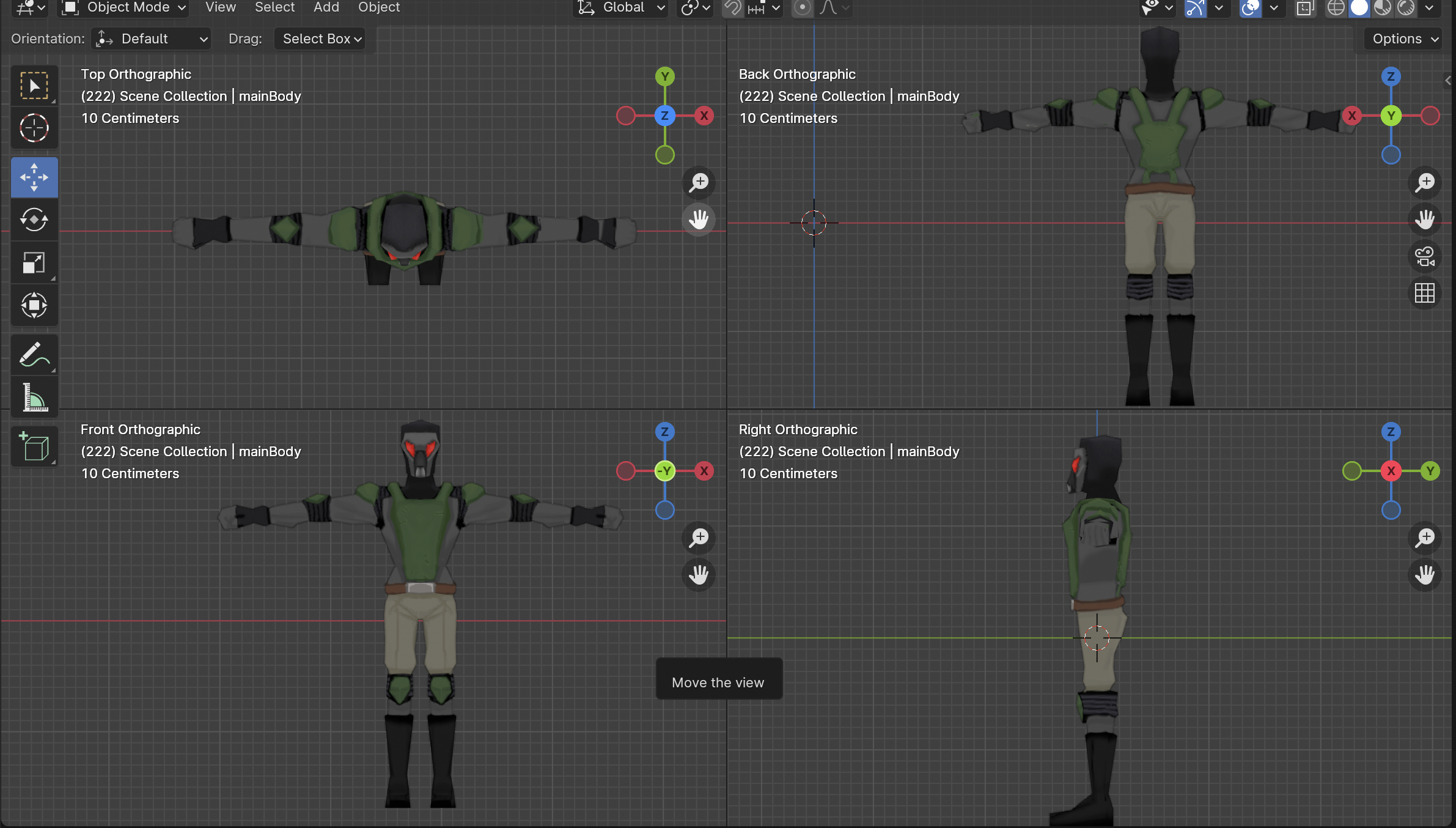Click negative Z circle in Front view gizmo
The width and height of the screenshot is (1456, 828).
[x=665, y=510]
